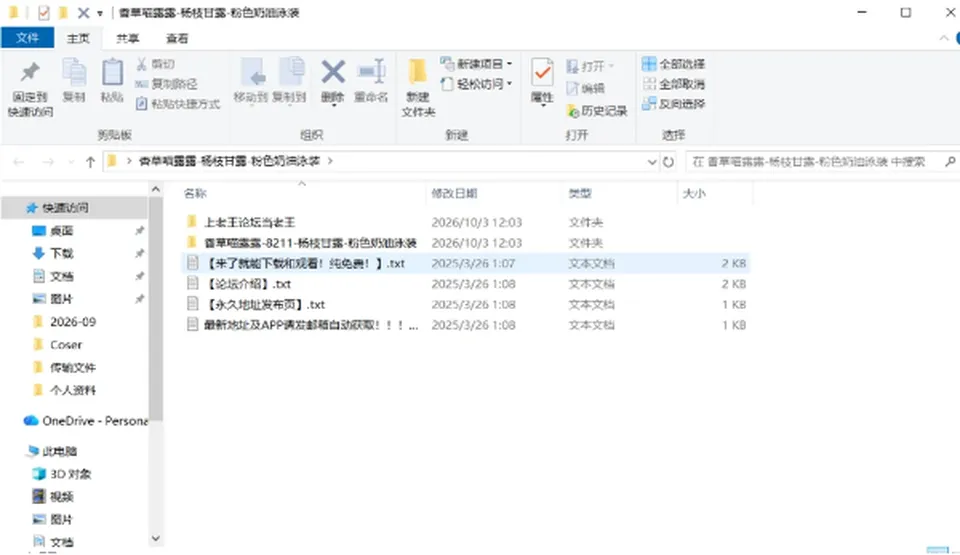The image size is (960, 555).
Task: Open the Coser folder in sidebar
Action: tap(66, 345)
